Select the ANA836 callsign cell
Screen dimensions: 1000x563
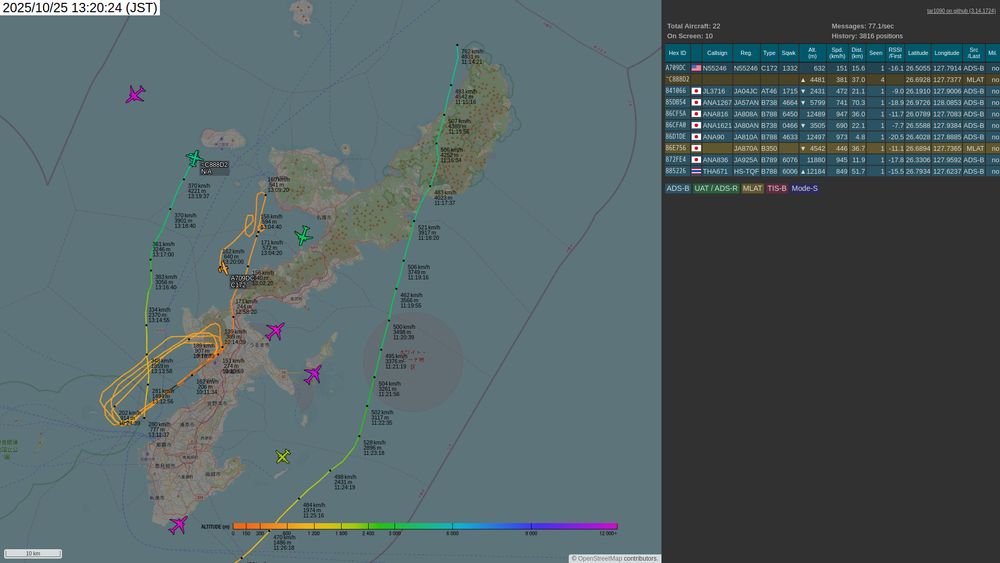tap(716, 160)
